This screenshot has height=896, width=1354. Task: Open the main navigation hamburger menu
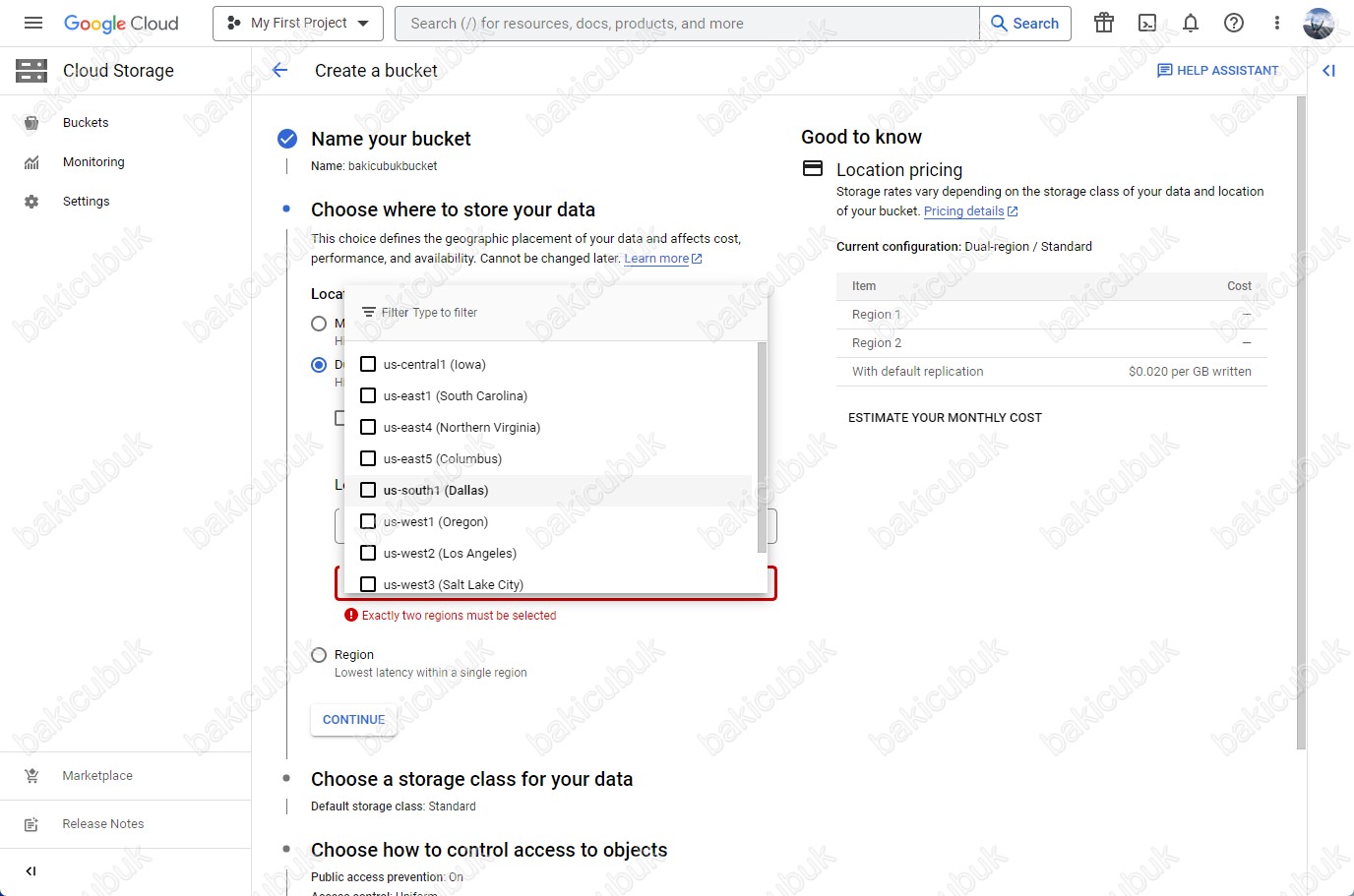coord(33,23)
